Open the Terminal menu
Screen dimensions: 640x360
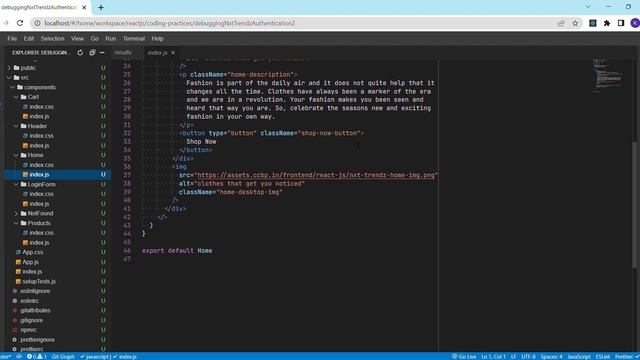coord(134,38)
